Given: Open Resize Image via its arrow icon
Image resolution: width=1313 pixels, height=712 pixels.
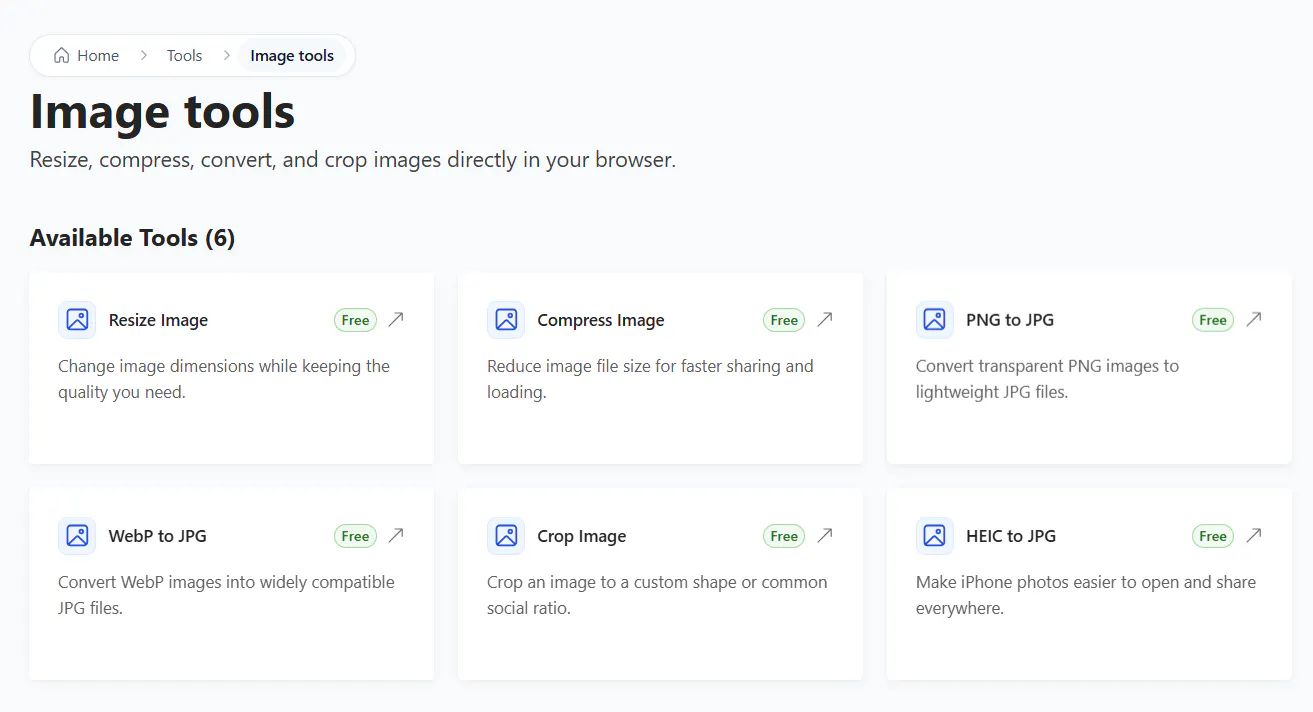Looking at the screenshot, I should coord(396,319).
